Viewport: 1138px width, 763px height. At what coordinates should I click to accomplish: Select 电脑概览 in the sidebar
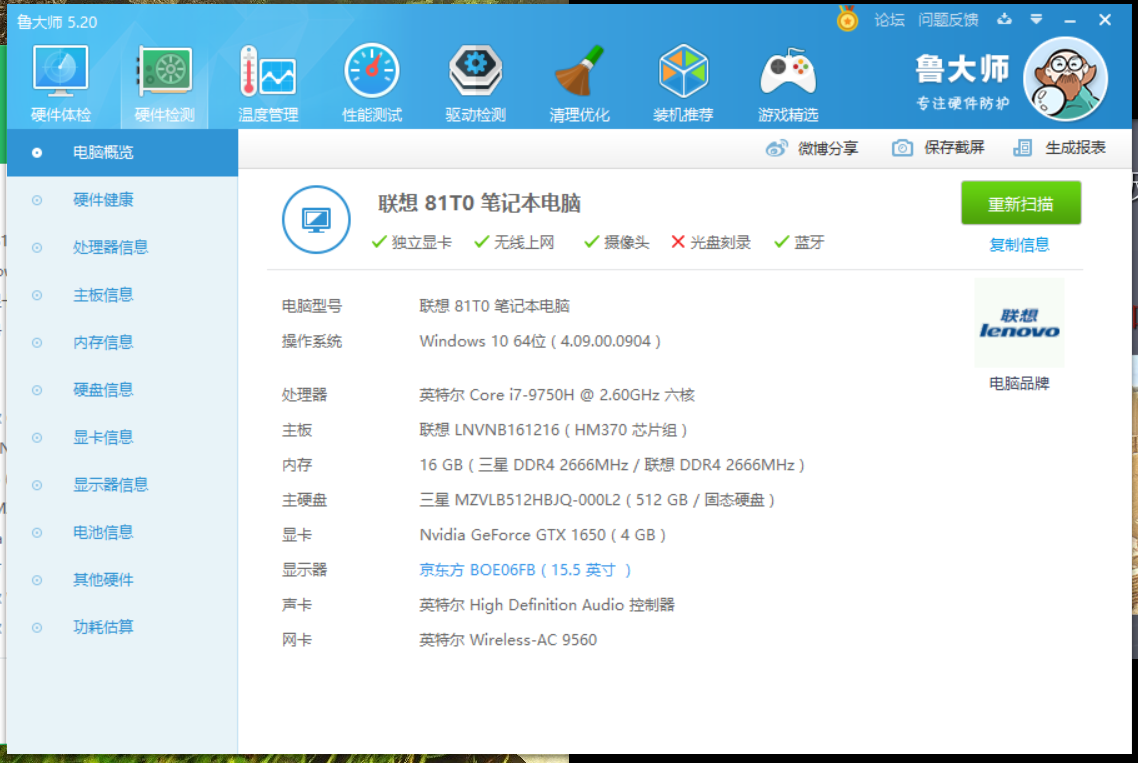pyautogui.click(x=122, y=152)
